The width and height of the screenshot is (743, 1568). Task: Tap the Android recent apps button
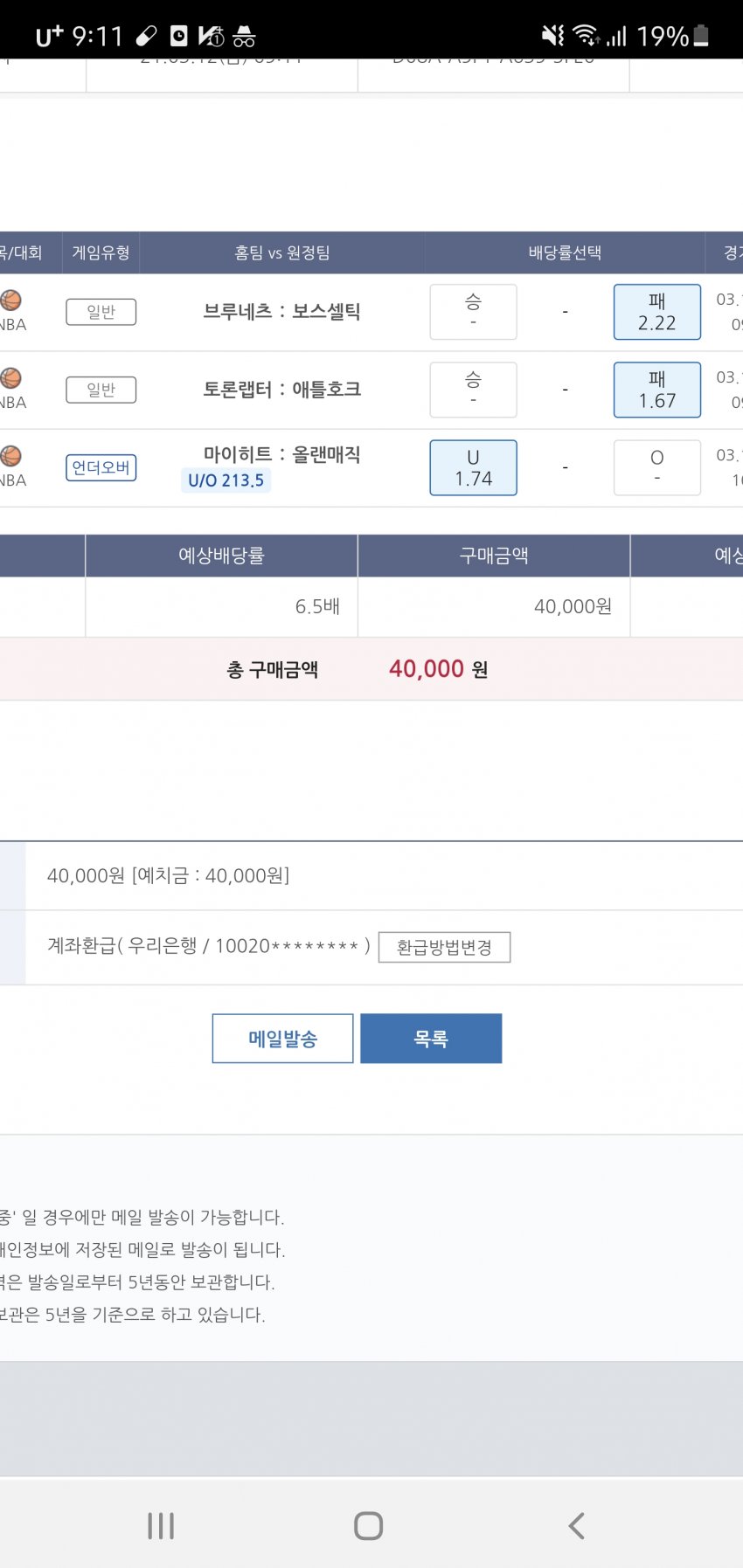[x=161, y=1526]
